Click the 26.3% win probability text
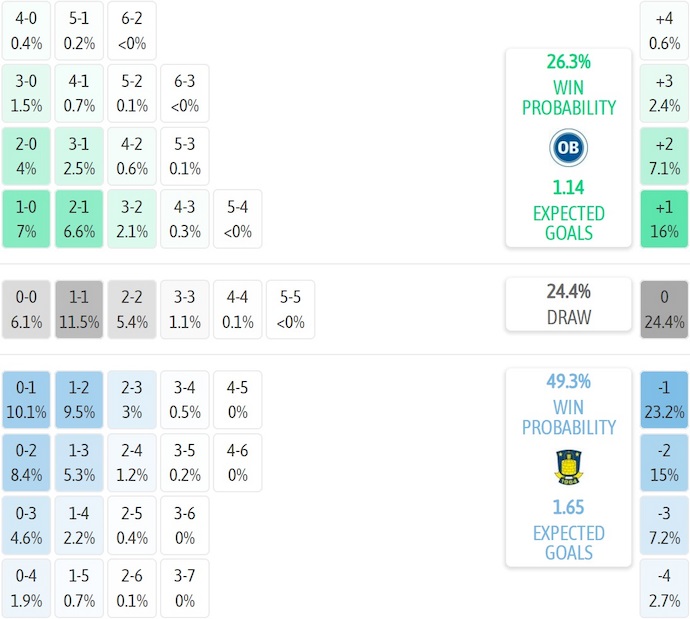The width and height of the screenshot is (690, 619). coord(568,62)
